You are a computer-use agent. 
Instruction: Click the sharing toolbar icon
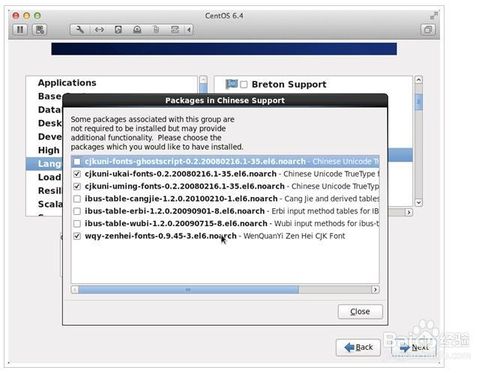[x=175, y=30]
